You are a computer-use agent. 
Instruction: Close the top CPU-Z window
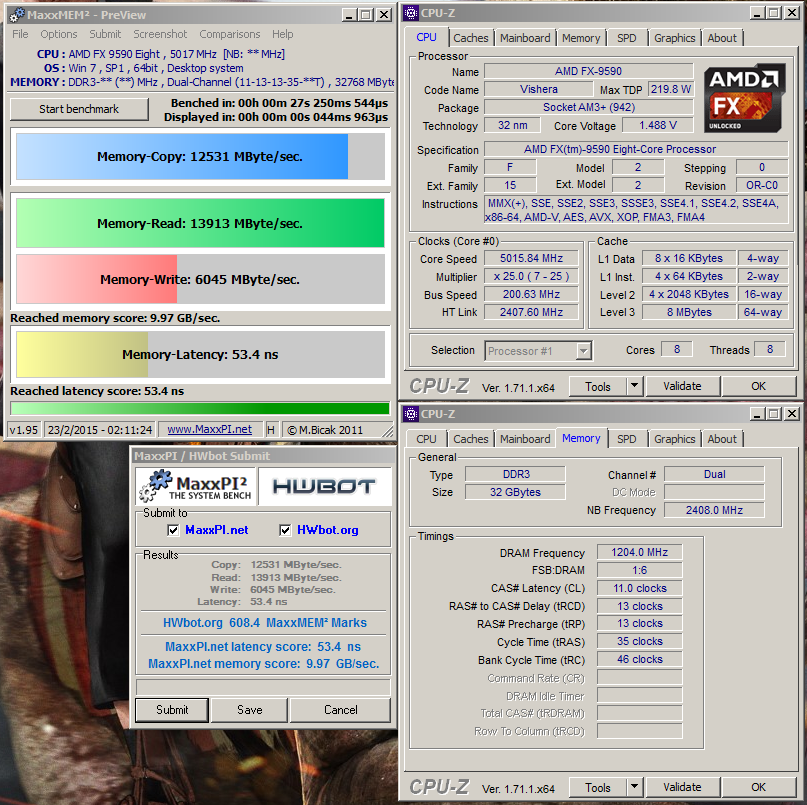tap(792, 13)
